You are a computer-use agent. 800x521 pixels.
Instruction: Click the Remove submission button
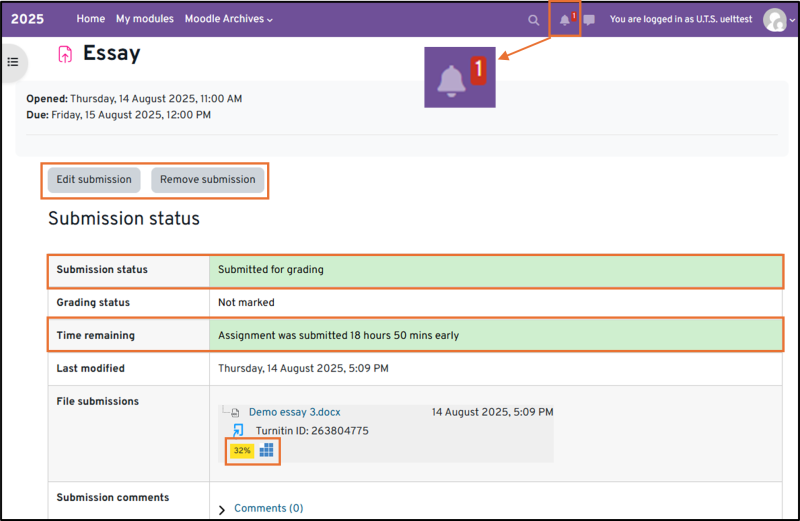coord(208,180)
